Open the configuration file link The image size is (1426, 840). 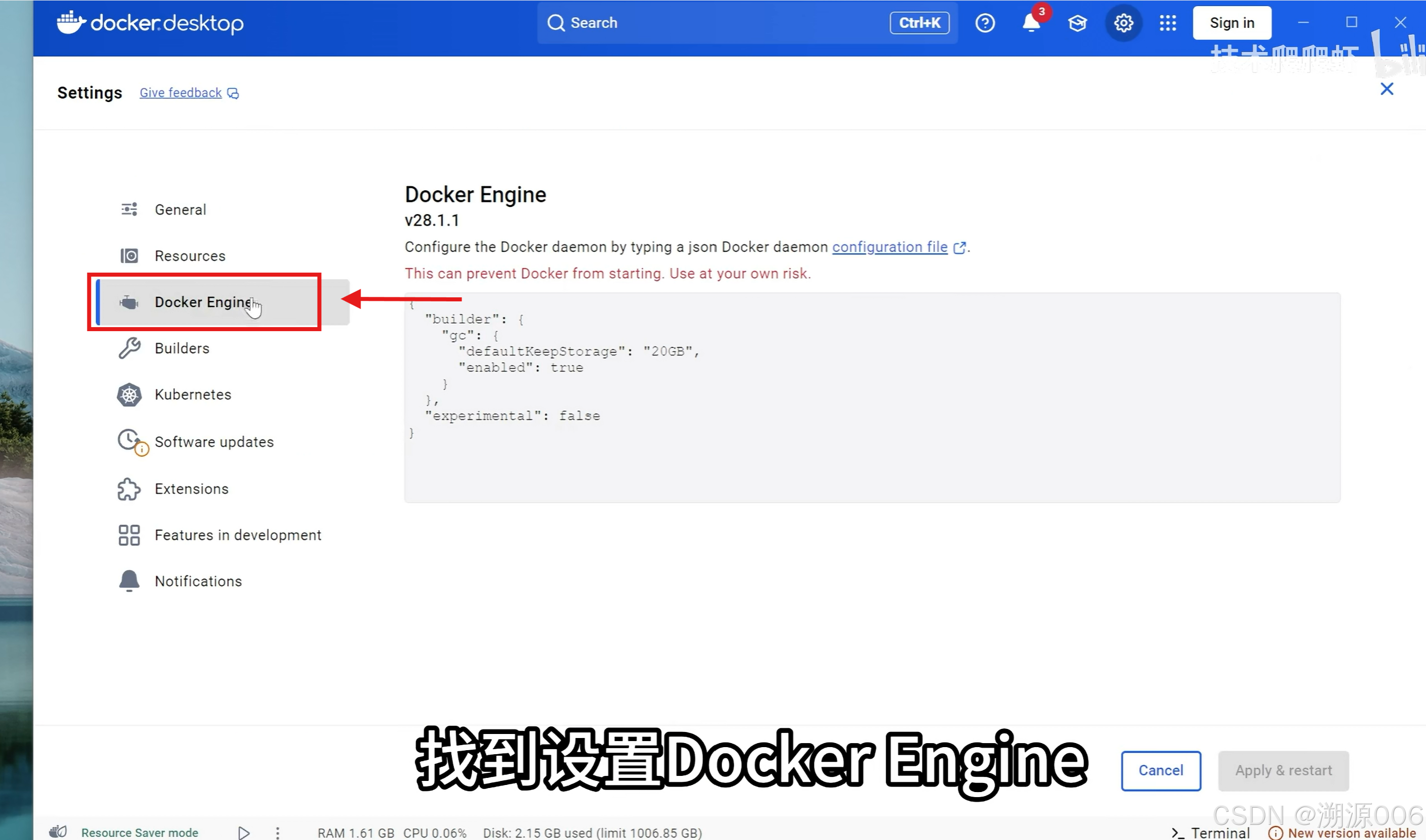coord(889,247)
